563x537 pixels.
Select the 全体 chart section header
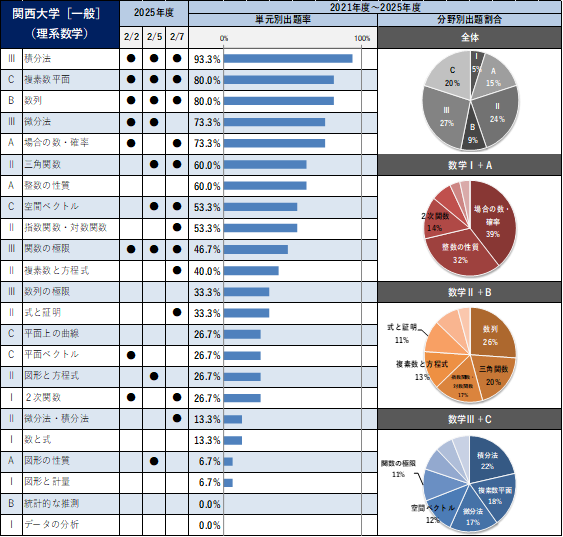click(469, 37)
